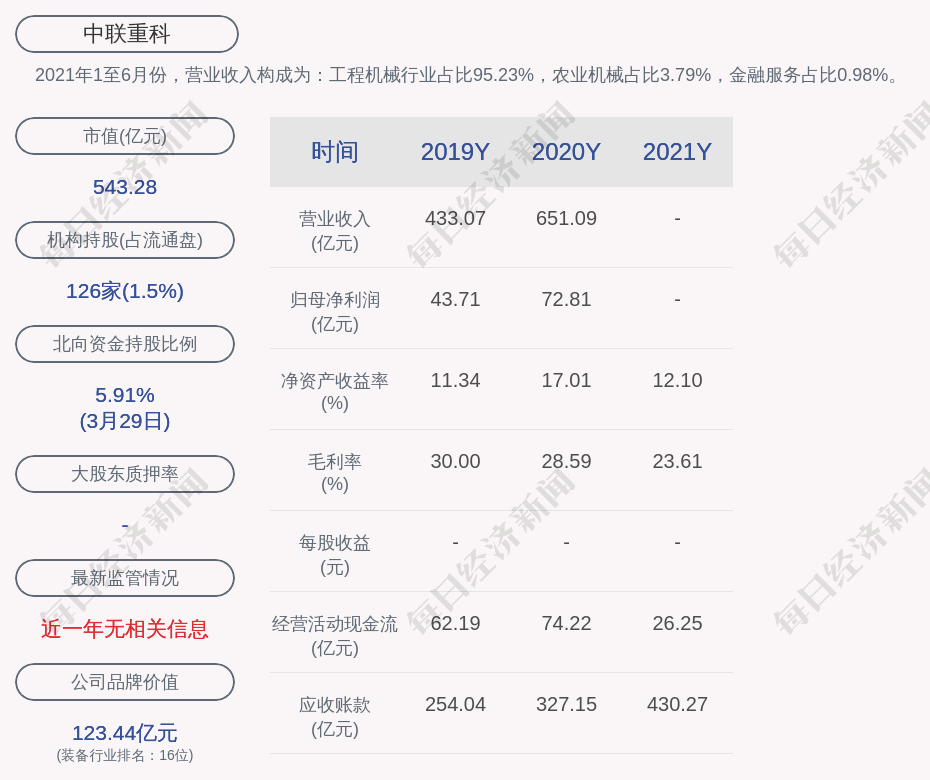This screenshot has height=780, width=930.
Task: Click the 2021Y receivables value 430.27
Action: pyautogui.click(x=677, y=704)
